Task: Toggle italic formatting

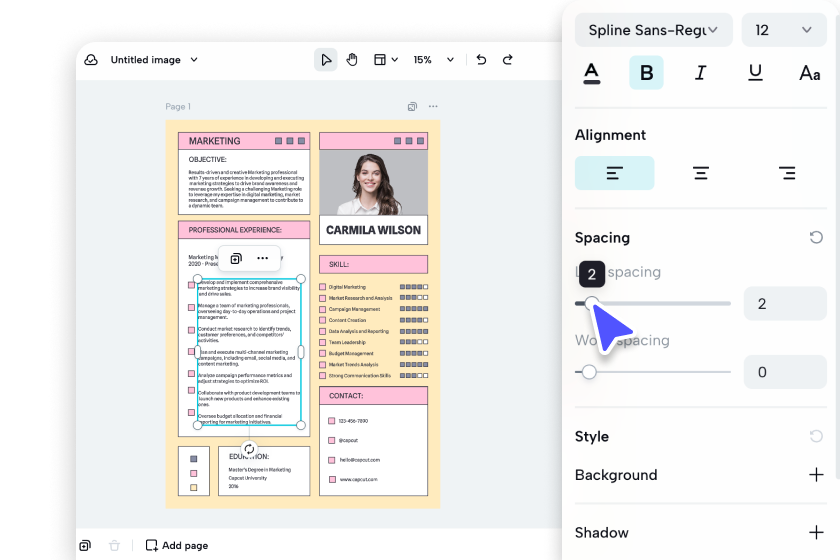Action: (x=700, y=72)
